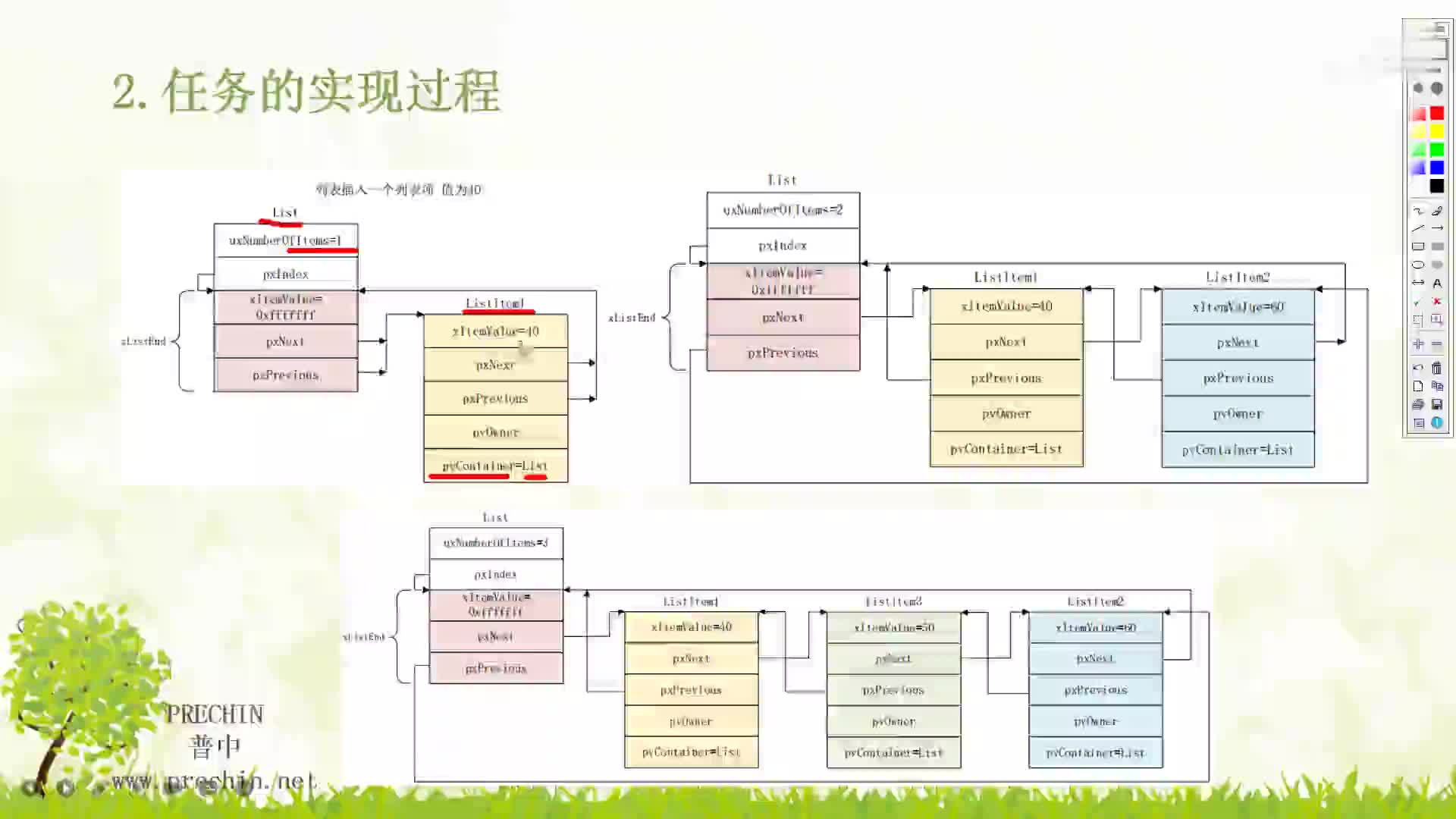The width and height of the screenshot is (1456, 819).
Task: Toggle the black color swatch
Action: [1439, 187]
